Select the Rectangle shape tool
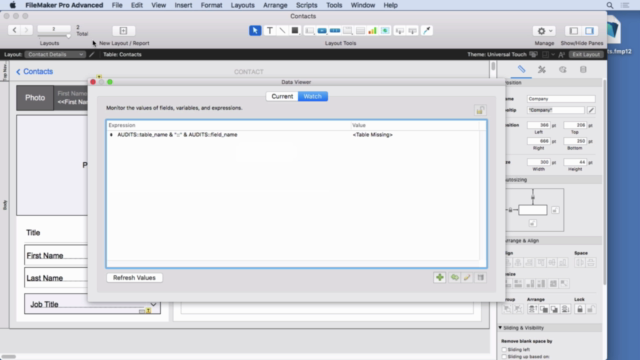The width and height of the screenshot is (640, 360). [x=295, y=31]
